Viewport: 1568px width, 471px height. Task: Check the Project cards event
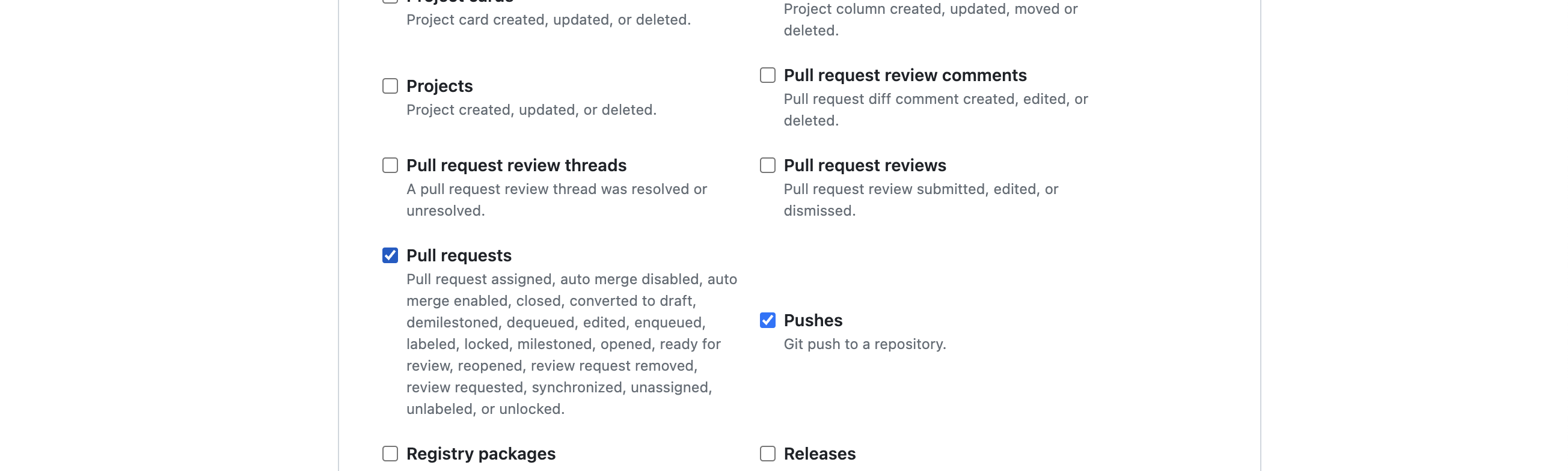[390, 1]
